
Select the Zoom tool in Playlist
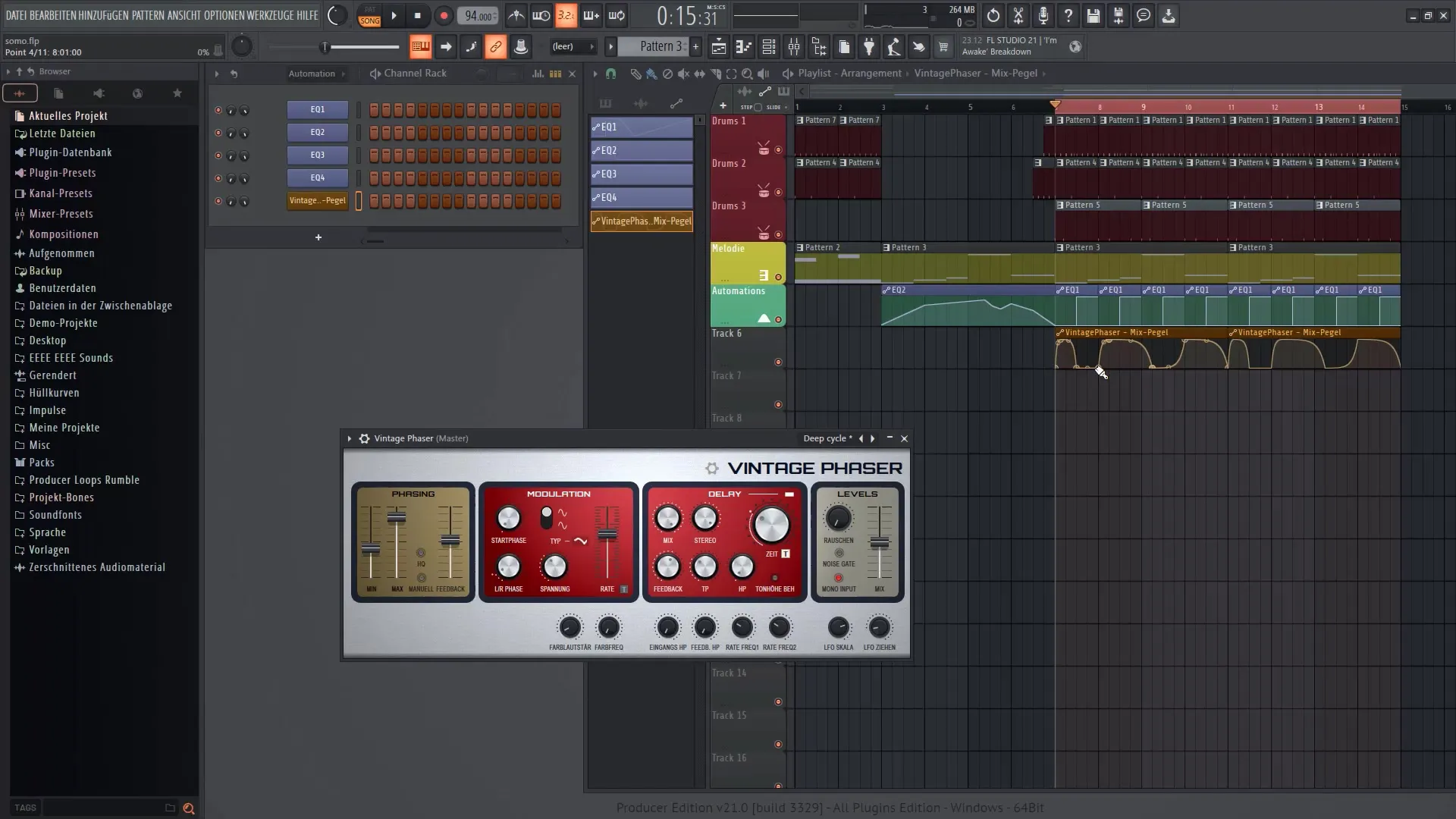pos(747,74)
